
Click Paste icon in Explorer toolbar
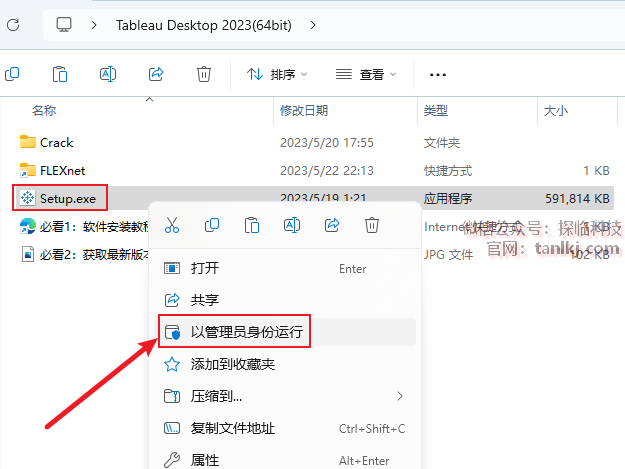click(60, 74)
